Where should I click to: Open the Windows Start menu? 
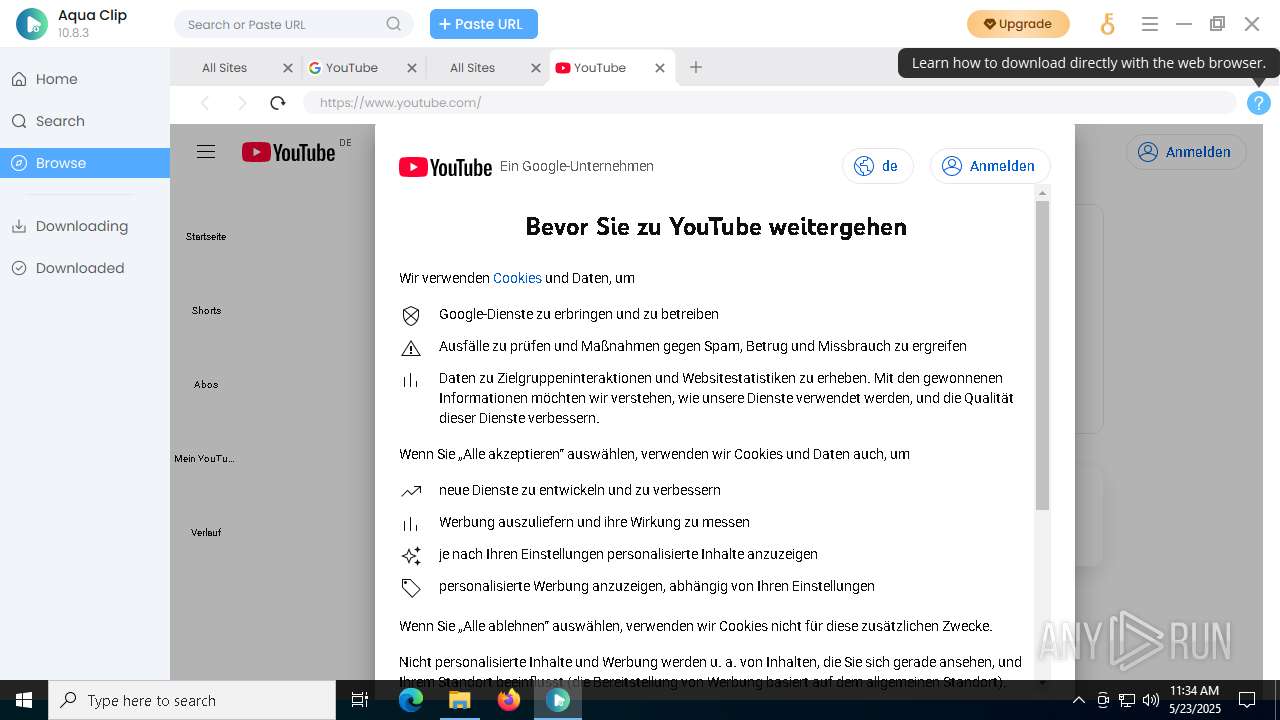click(24, 700)
